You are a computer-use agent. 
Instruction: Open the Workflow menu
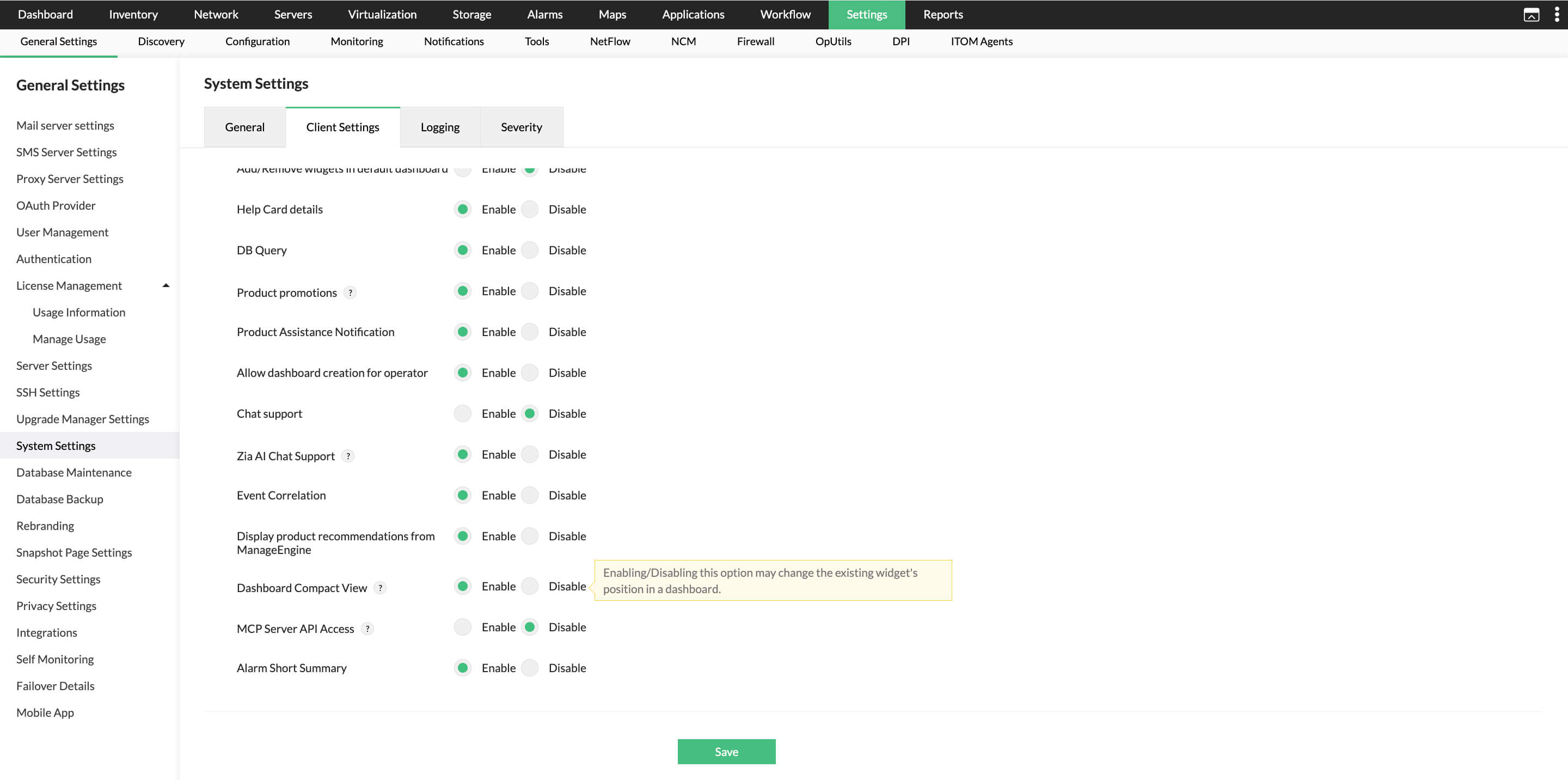(785, 14)
